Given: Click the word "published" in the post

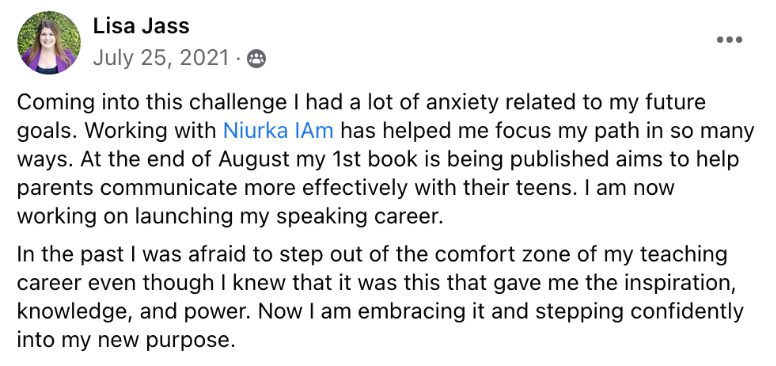Looking at the screenshot, I should (x=515, y=160).
